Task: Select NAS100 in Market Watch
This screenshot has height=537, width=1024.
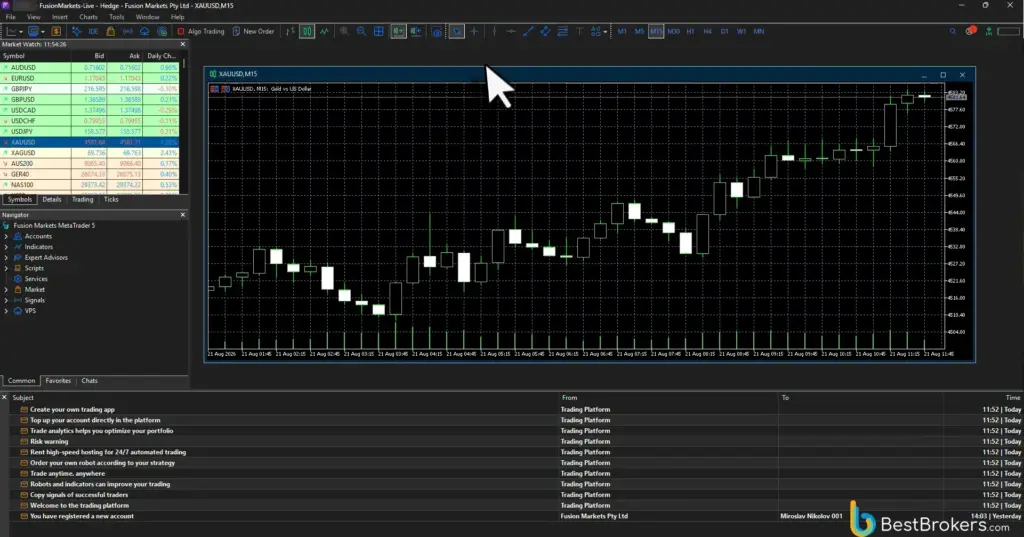Action: point(91,185)
